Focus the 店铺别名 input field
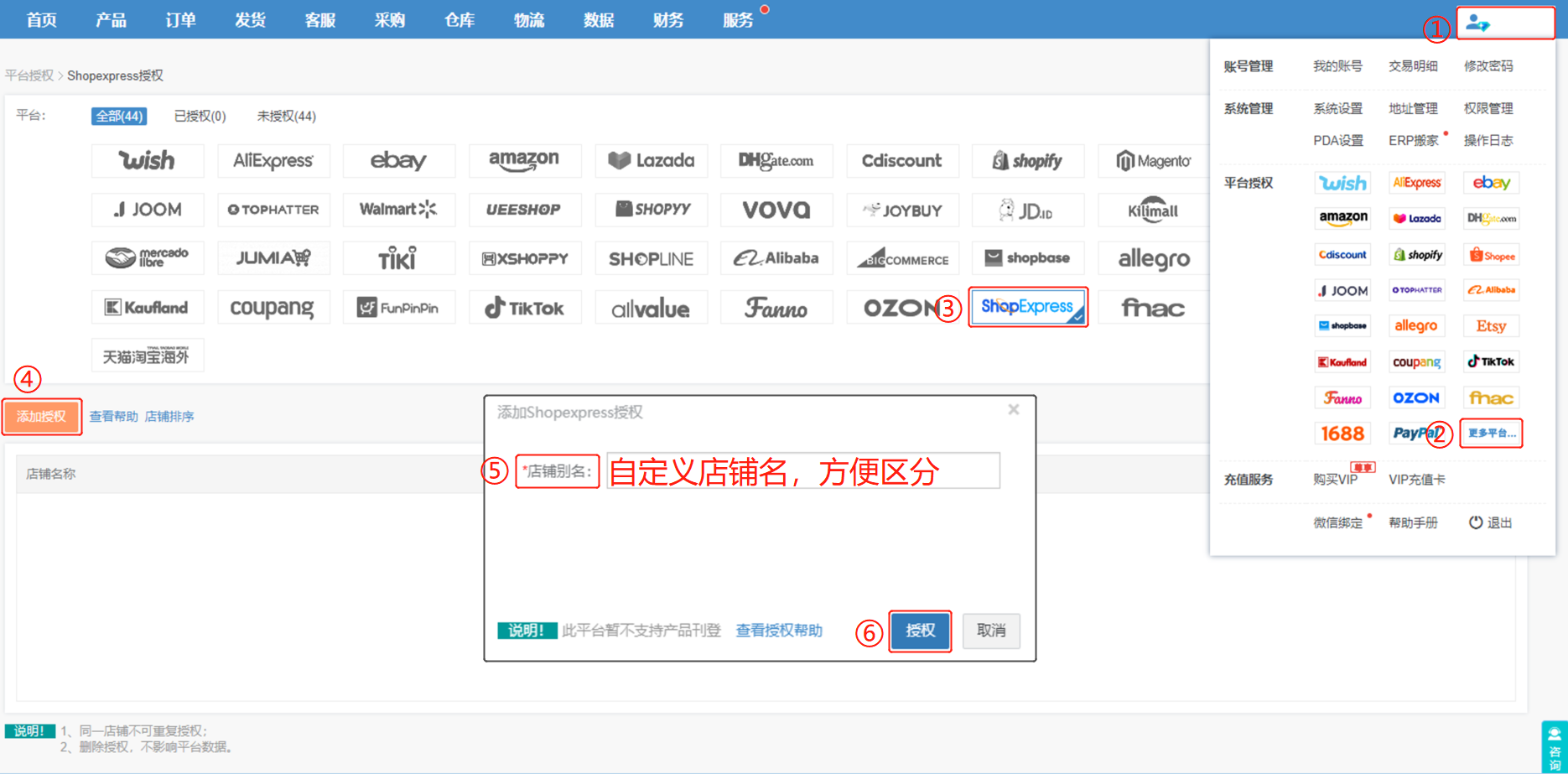Viewport: 1568px width, 774px height. pyautogui.click(x=803, y=470)
